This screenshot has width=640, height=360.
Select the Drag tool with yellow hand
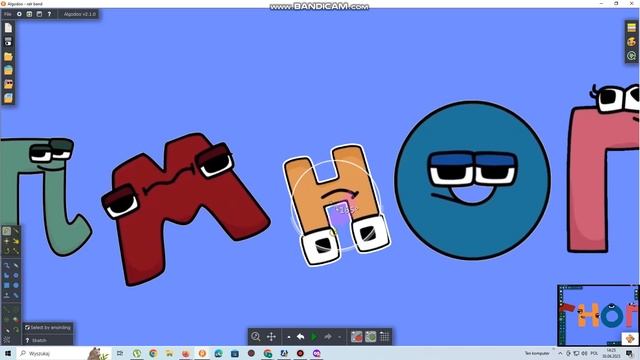point(16,241)
